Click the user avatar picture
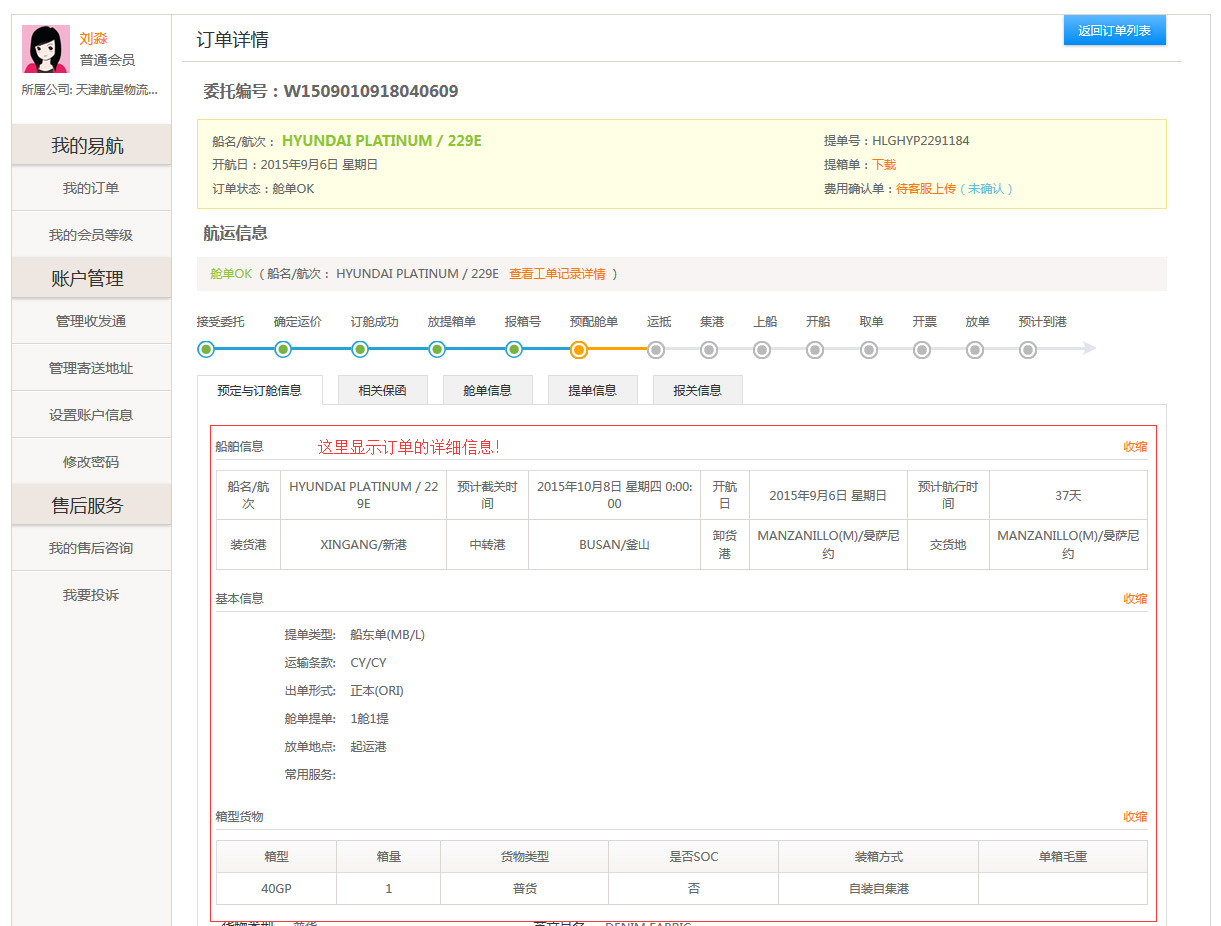Viewport: 1221px width, 926px height. click(46, 49)
